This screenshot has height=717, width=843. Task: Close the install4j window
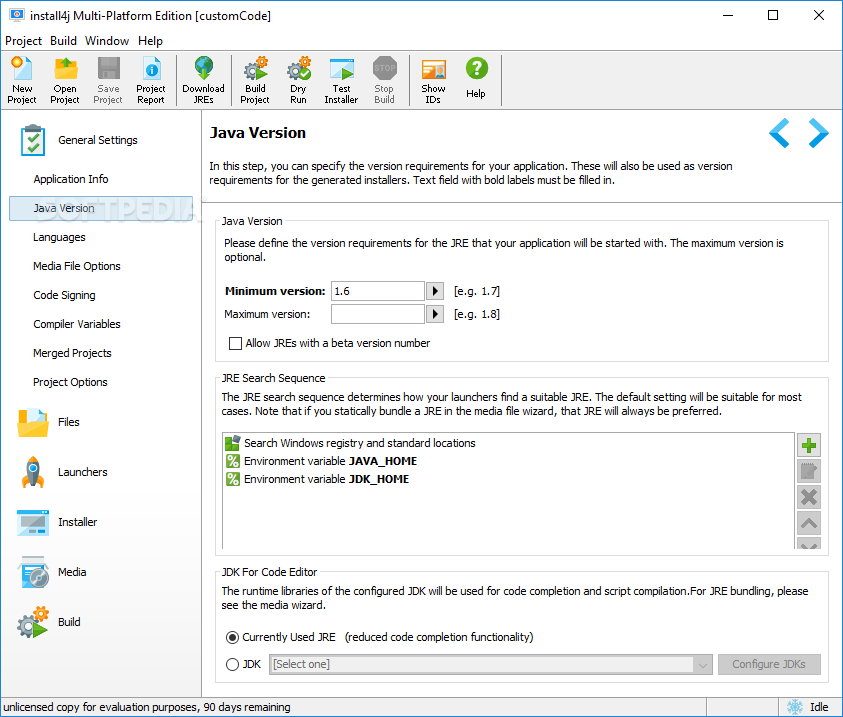(x=819, y=16)
